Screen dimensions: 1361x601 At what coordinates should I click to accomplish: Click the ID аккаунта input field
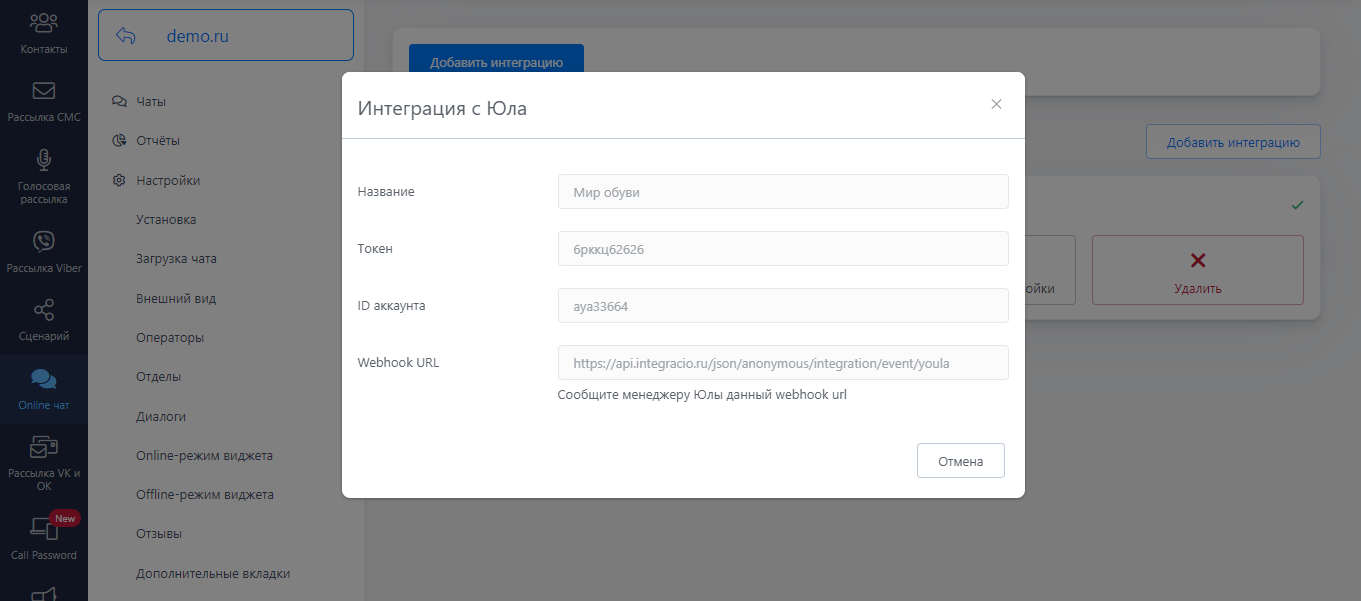coord(783,306)
